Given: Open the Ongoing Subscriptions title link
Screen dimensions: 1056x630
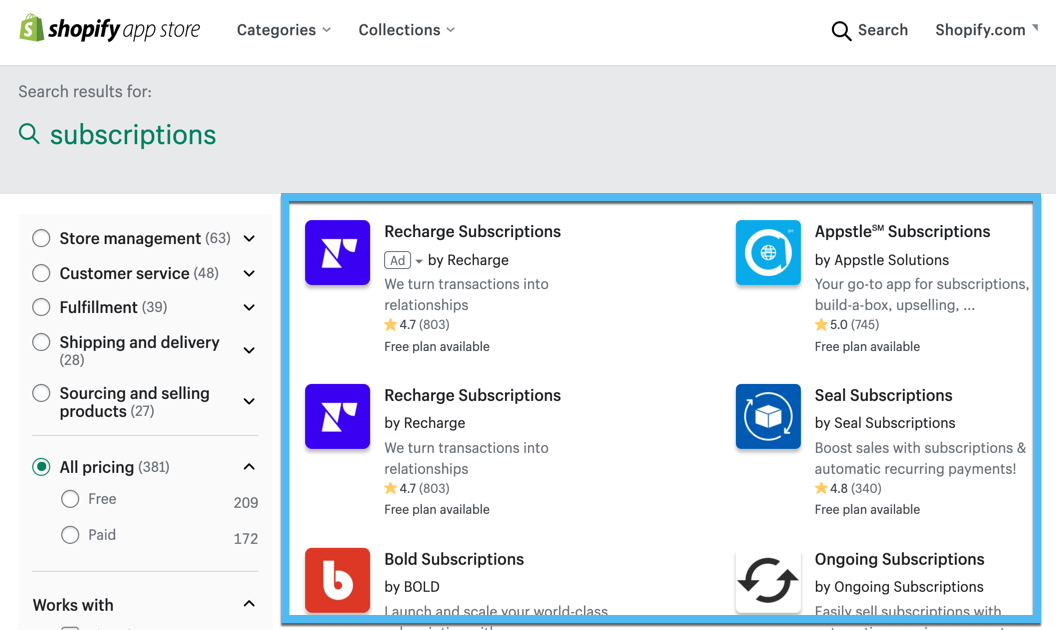Looking at the screenshot, I should [x=900, y=559].
